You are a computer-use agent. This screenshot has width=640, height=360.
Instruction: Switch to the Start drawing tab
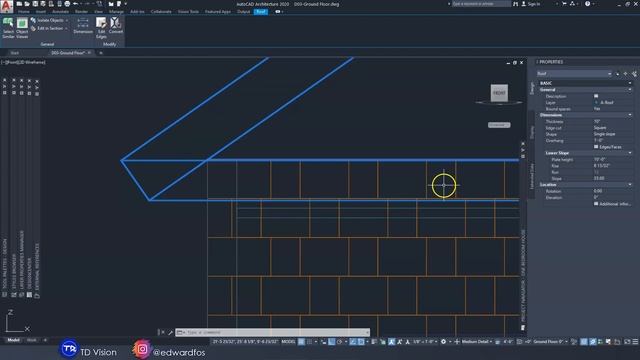(x=15, y=53)
